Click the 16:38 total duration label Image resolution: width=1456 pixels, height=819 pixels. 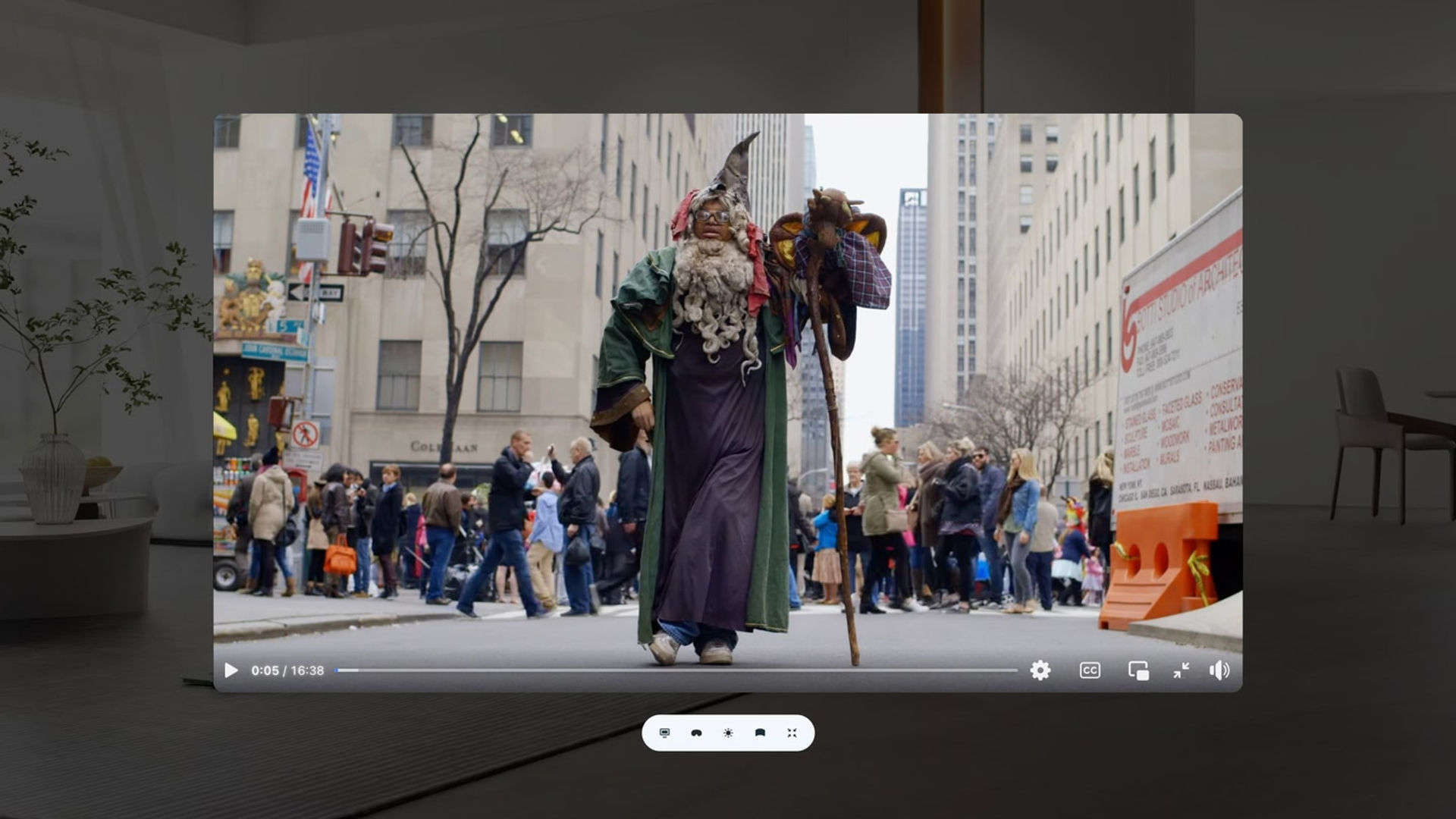click(307, 670)
